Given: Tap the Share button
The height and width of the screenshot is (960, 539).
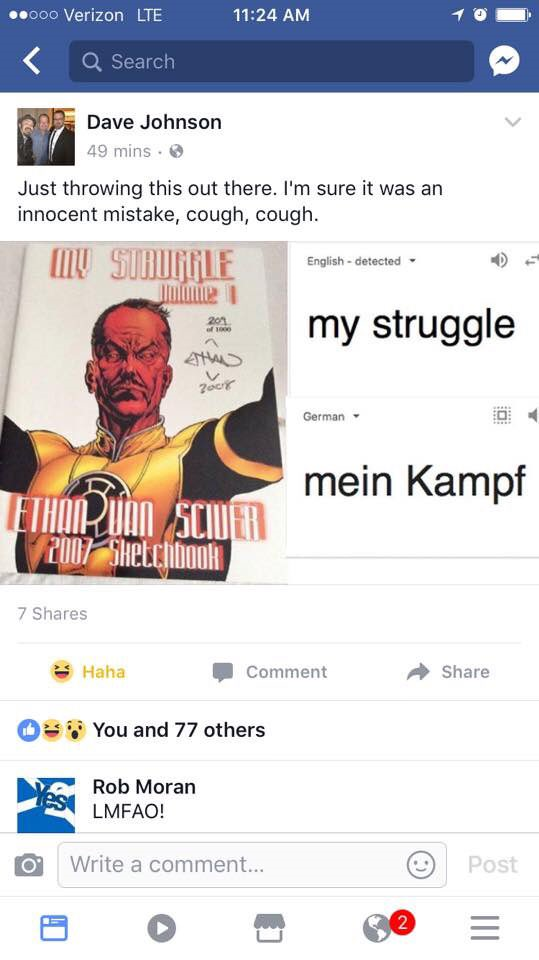Looking at the screenshot, I should pos(448,672).
